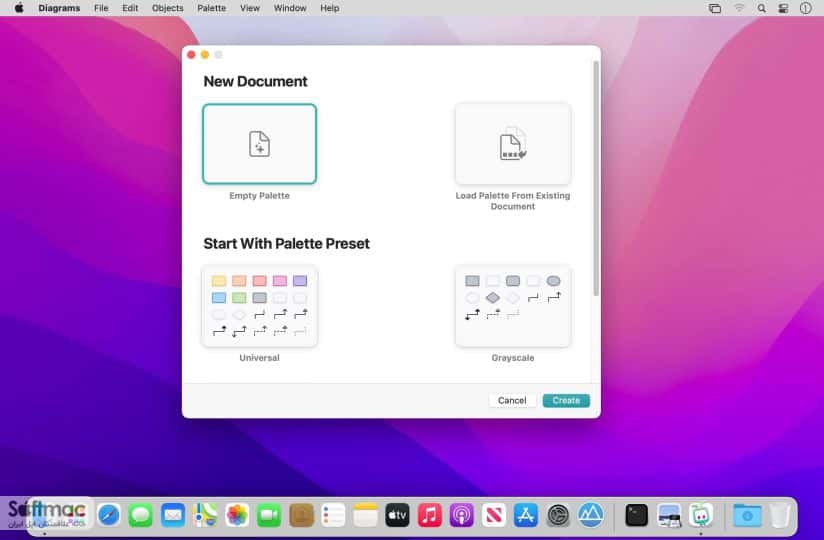The height and width of the screenshot is (540, 824).
Task: Open Music app in the Dock
Action: [429, 515]
